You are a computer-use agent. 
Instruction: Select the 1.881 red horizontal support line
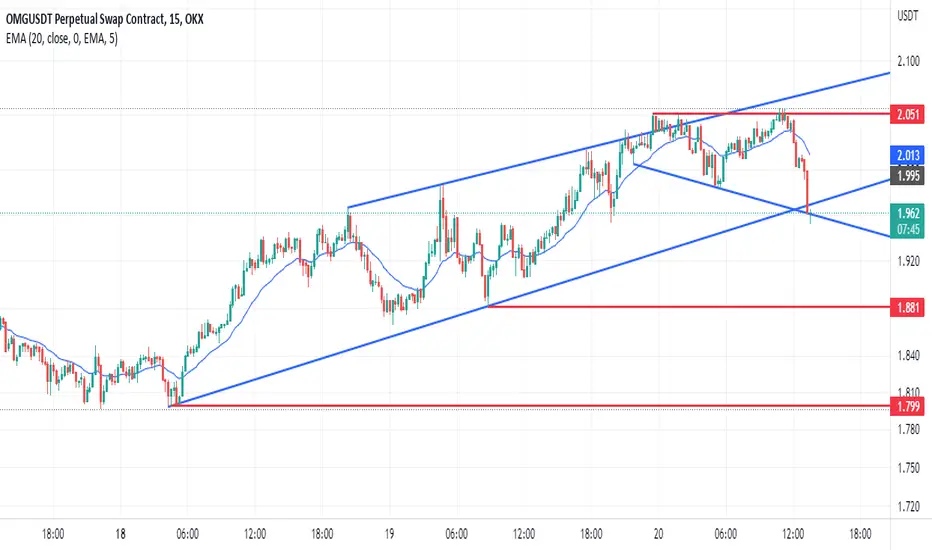[x=688, y=307]
